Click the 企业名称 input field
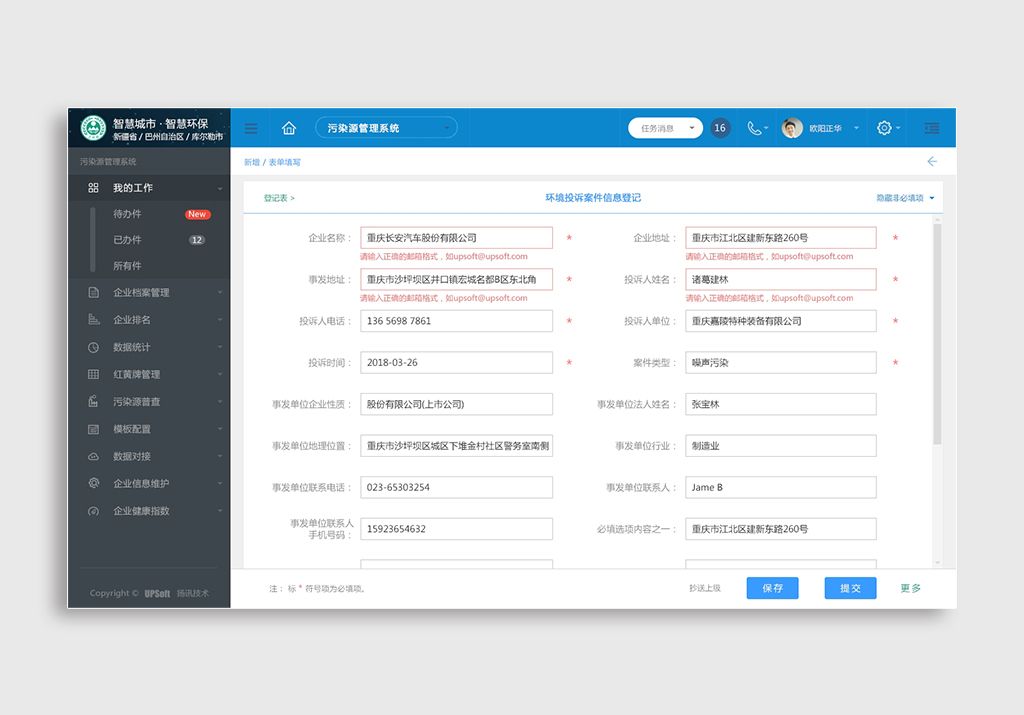The width and height of the screenshot is (1024, 715). [456, 238]
